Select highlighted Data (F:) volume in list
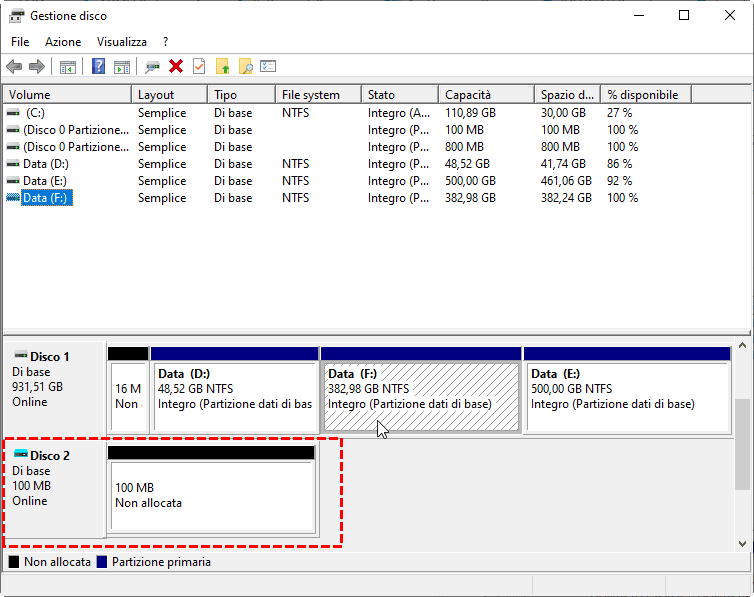The width and height of the screenshot is (754, 597). pyautogui.click(x=47, y=198)
